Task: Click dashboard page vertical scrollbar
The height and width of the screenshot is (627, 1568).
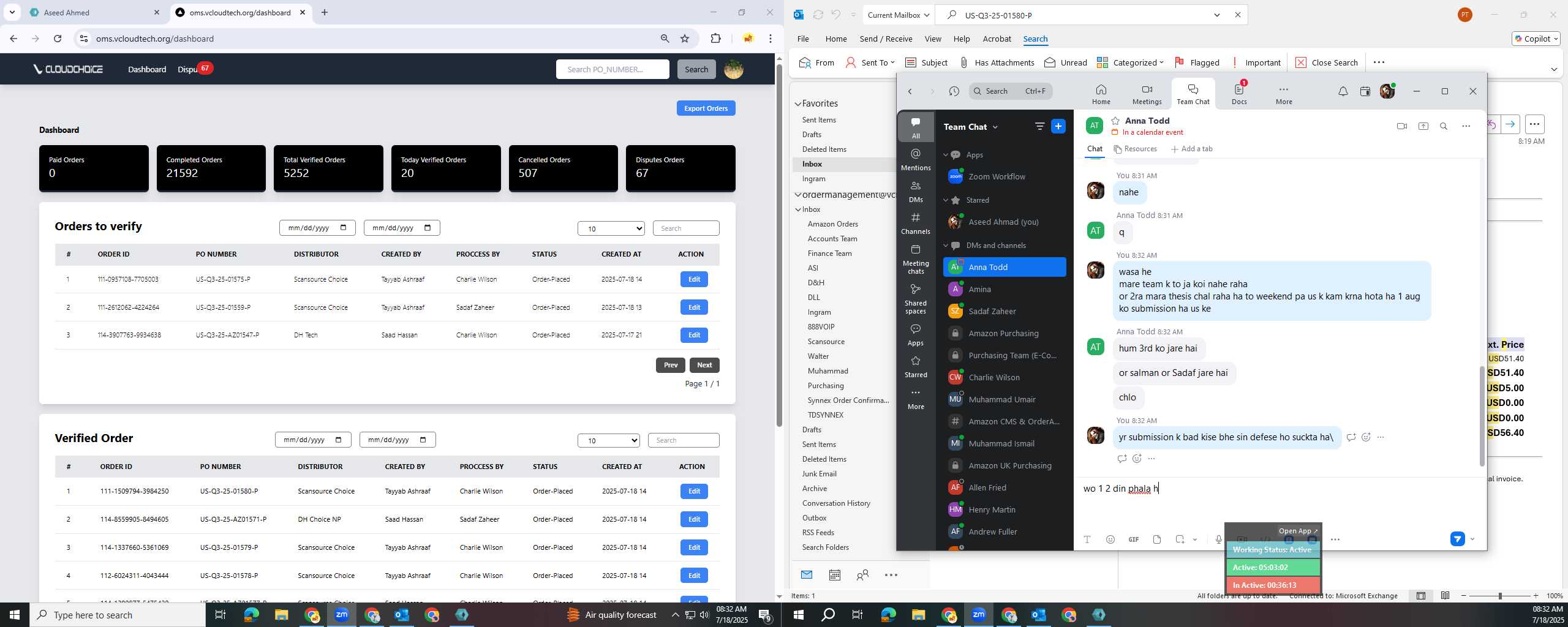Action: [779, 245]
